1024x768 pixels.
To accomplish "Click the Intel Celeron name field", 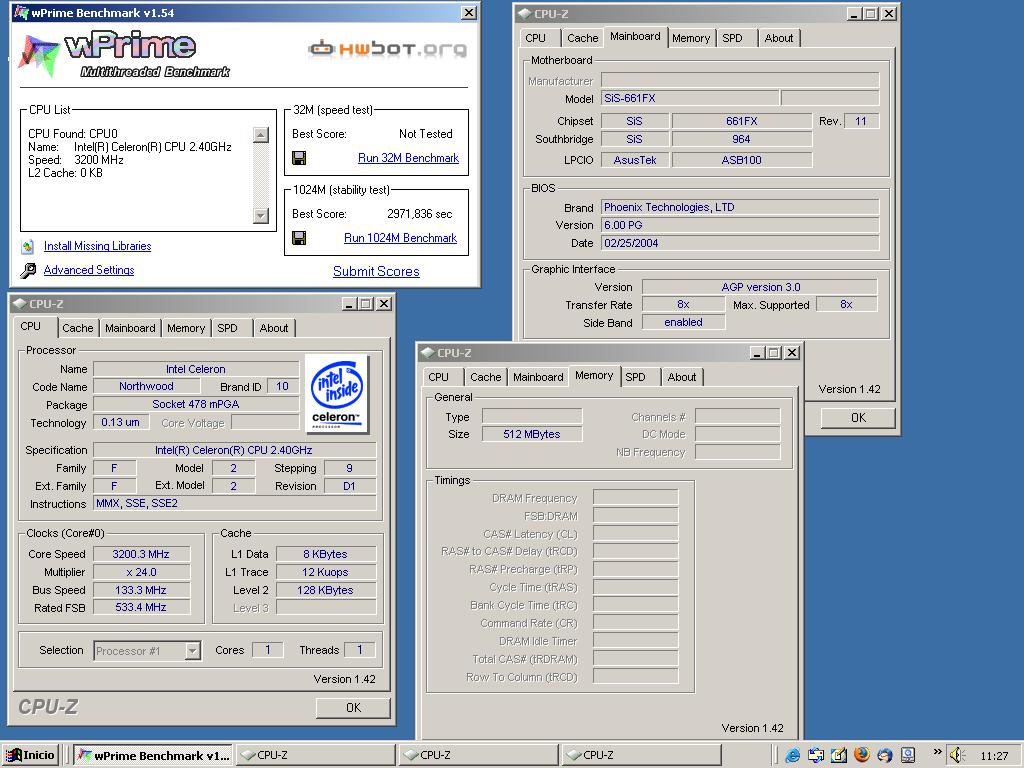I will click(196, 369).
